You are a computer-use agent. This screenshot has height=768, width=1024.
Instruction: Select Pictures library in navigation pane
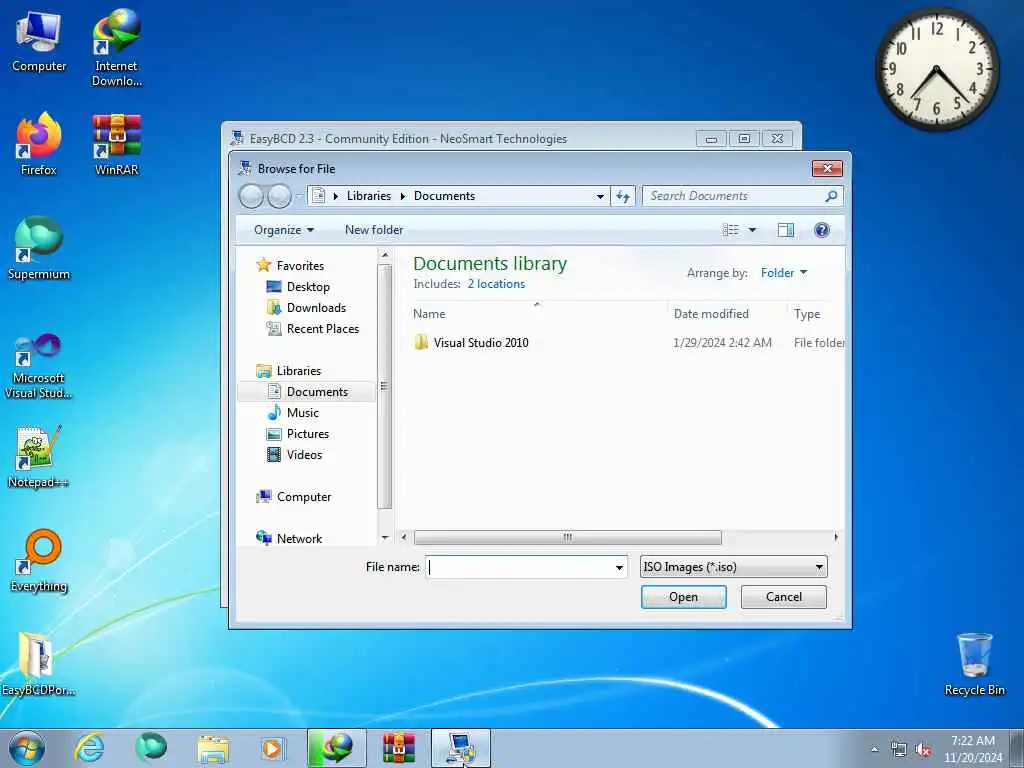click(x=308, y=434)
